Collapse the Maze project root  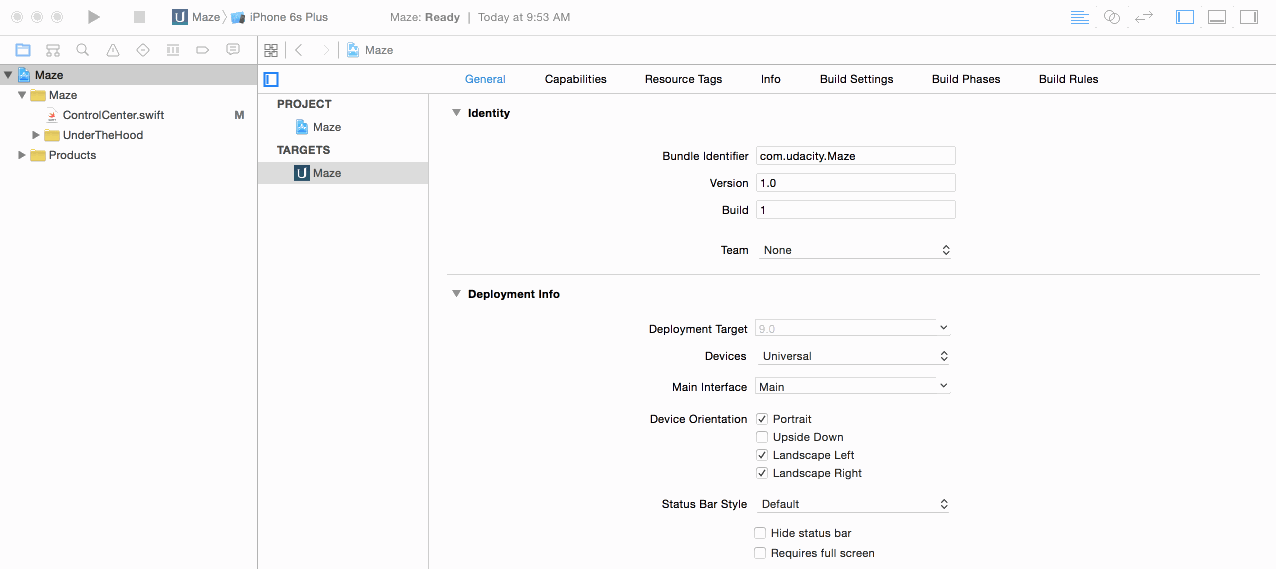(x=8, y=75)
